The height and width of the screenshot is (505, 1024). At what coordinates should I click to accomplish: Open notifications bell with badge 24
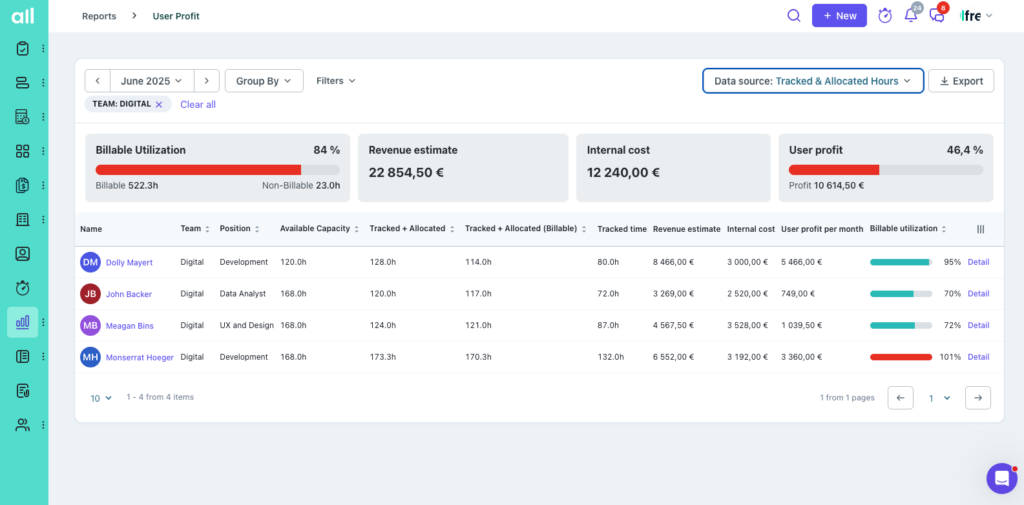[x=911, y=16]
